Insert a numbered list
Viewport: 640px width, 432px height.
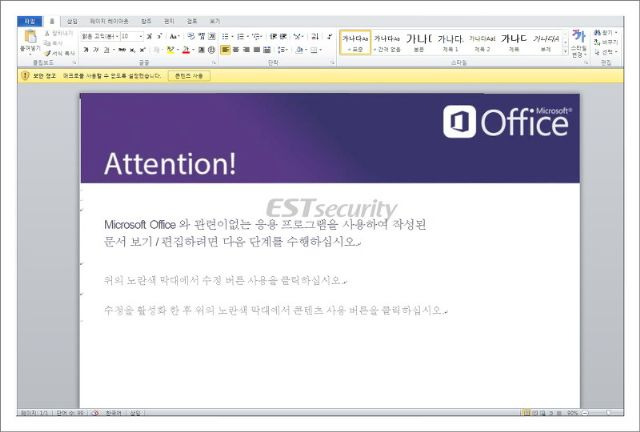(x=240, y=36)
